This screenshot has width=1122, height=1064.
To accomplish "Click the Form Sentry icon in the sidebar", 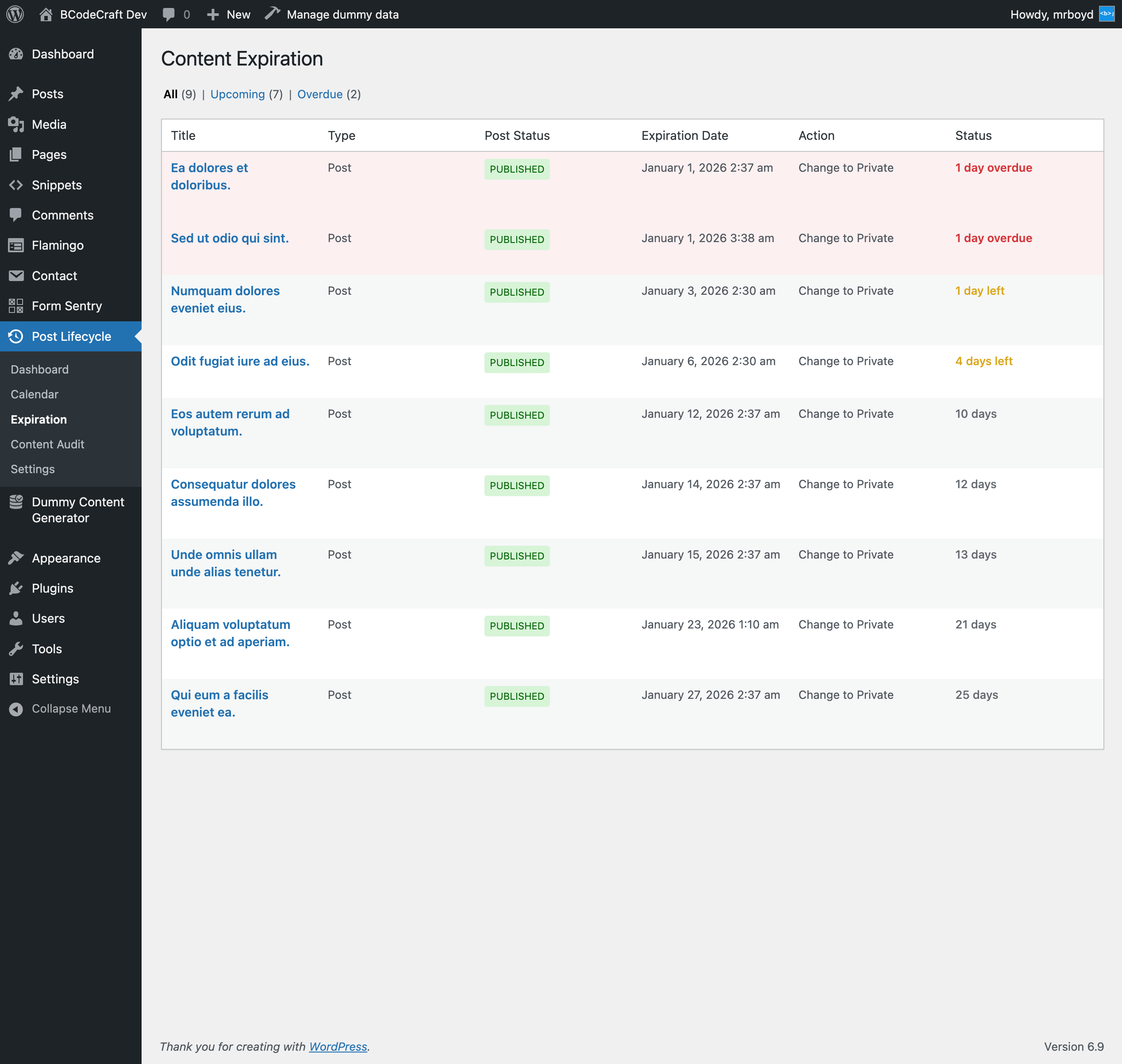I will (16, 306).
